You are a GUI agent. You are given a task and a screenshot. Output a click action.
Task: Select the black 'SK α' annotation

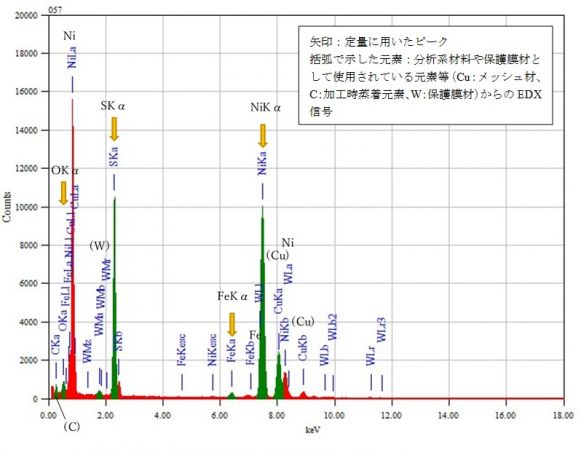pyautogui.click(x=113, y=106)
